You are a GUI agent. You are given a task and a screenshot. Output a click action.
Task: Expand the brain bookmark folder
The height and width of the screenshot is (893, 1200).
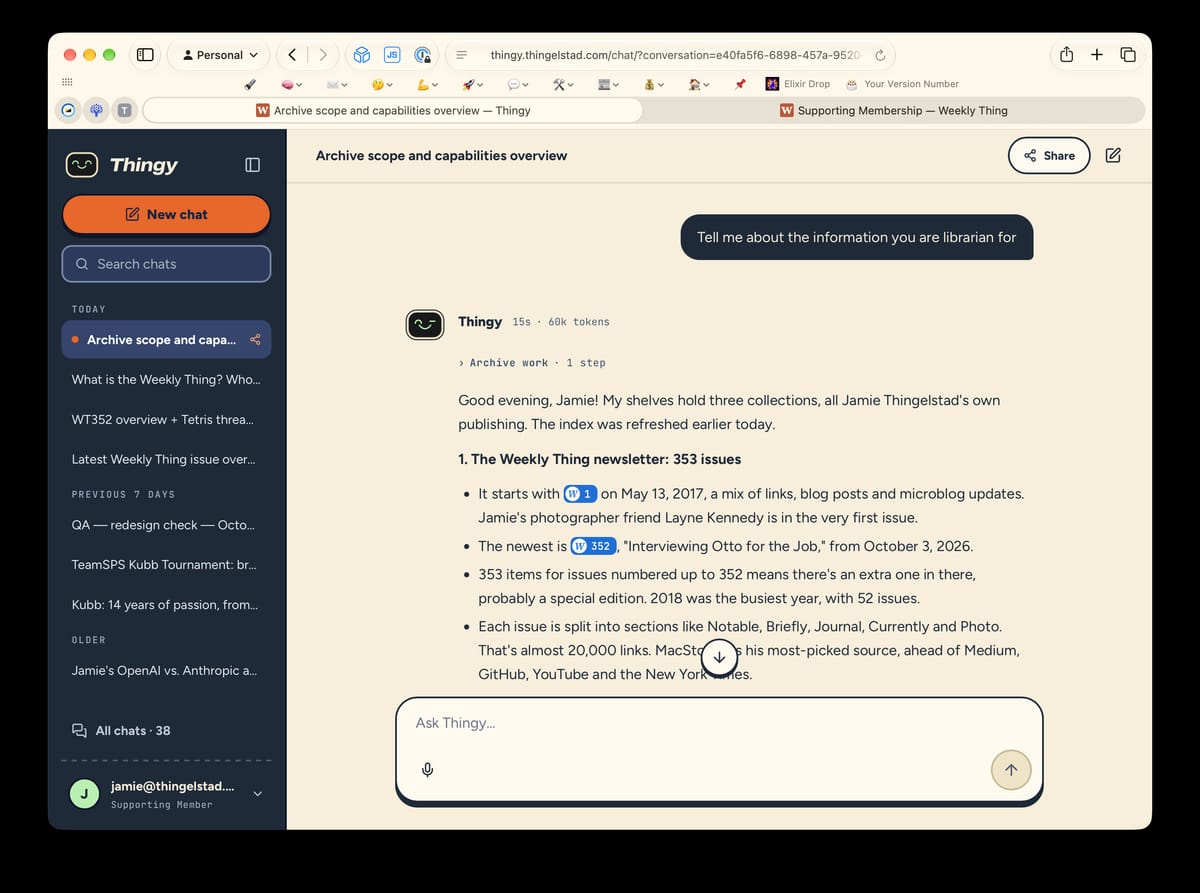click(x=292, y=84)
